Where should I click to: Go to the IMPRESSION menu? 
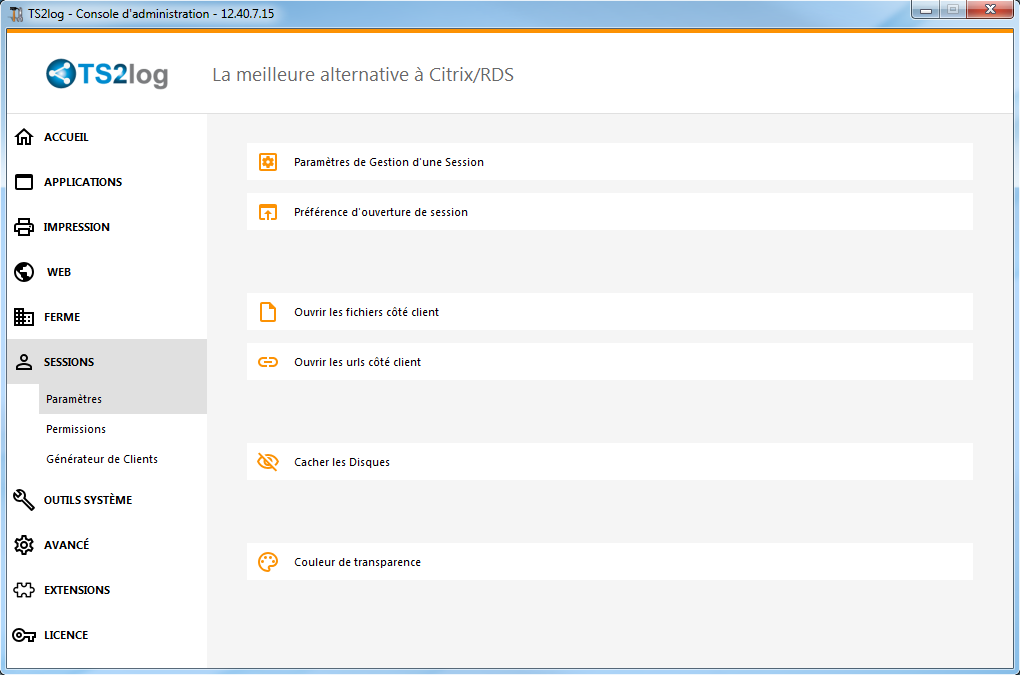click(107, 227)
